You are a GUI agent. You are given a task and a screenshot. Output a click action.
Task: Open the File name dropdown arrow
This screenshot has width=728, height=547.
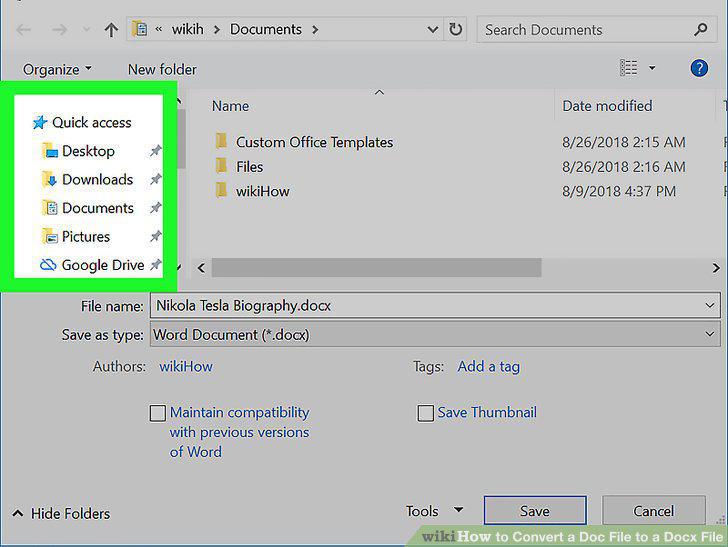coord(709,306)
